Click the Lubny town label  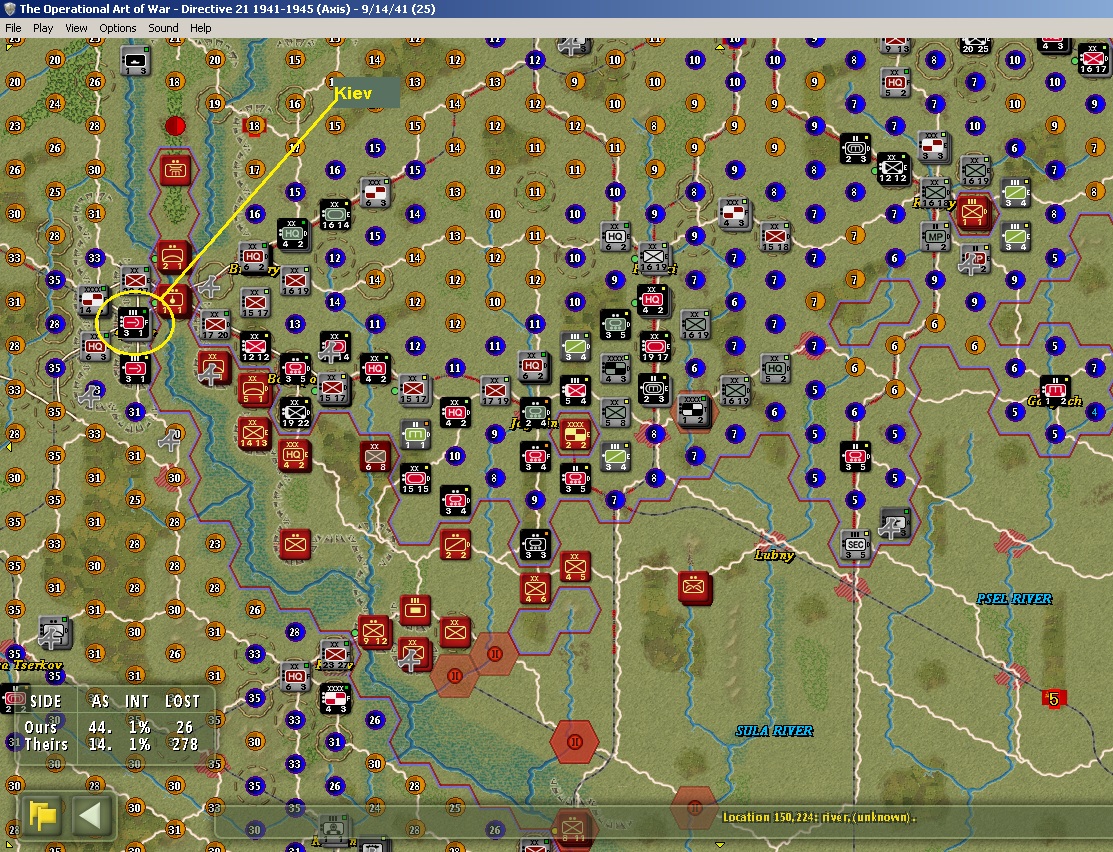[x=774, y=555]
